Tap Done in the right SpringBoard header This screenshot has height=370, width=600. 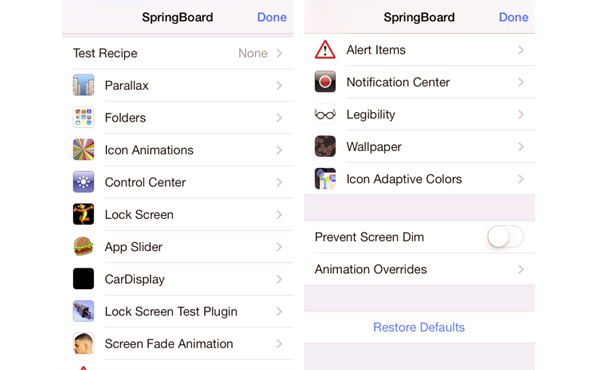click(514, 17)
